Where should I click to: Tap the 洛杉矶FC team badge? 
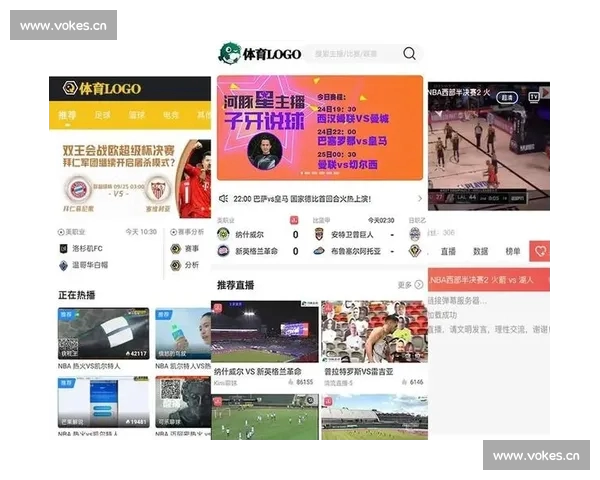click(64, 248)
